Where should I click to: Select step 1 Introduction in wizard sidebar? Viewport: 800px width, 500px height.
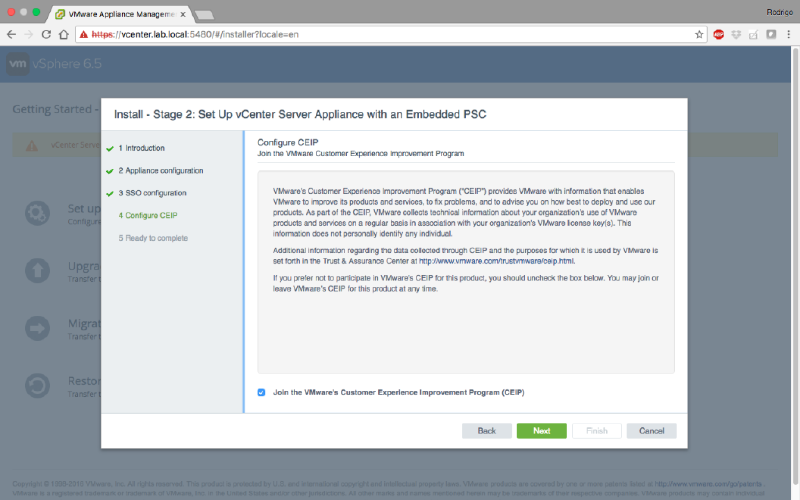coord(141,148)
